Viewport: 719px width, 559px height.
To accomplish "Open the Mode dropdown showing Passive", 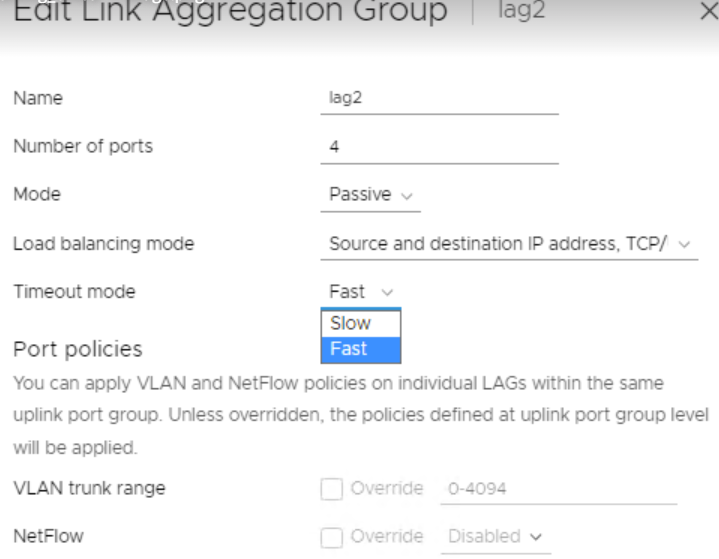I will click(x=371, y=195).
